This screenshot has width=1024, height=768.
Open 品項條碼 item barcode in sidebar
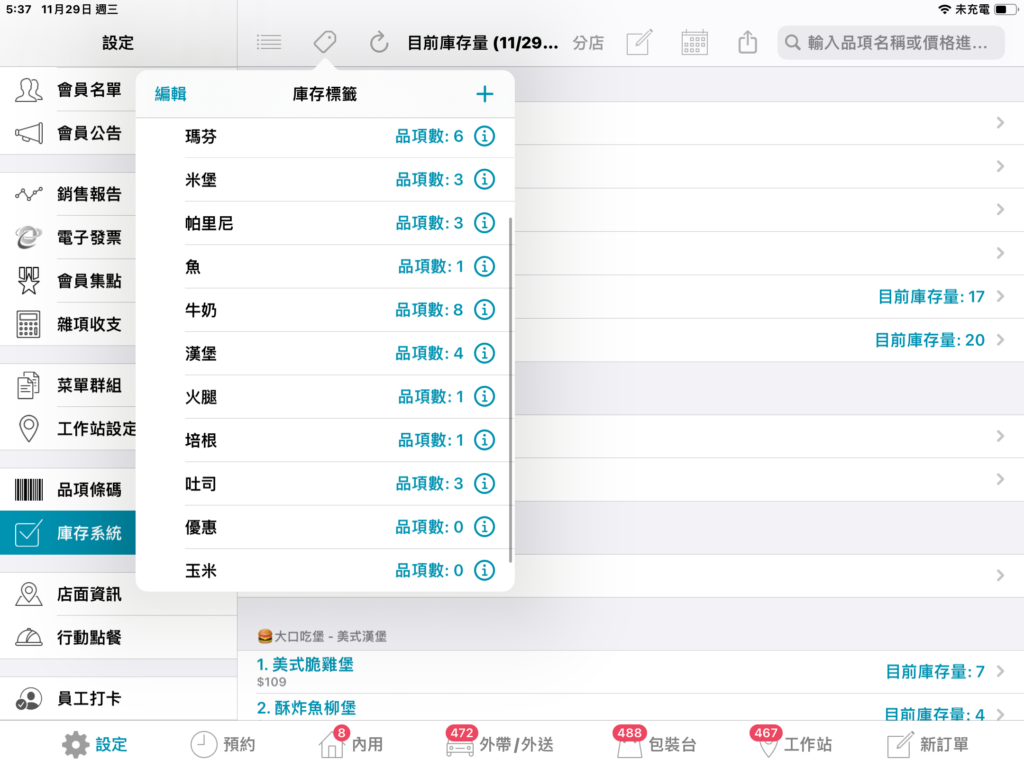click(68, 490)
